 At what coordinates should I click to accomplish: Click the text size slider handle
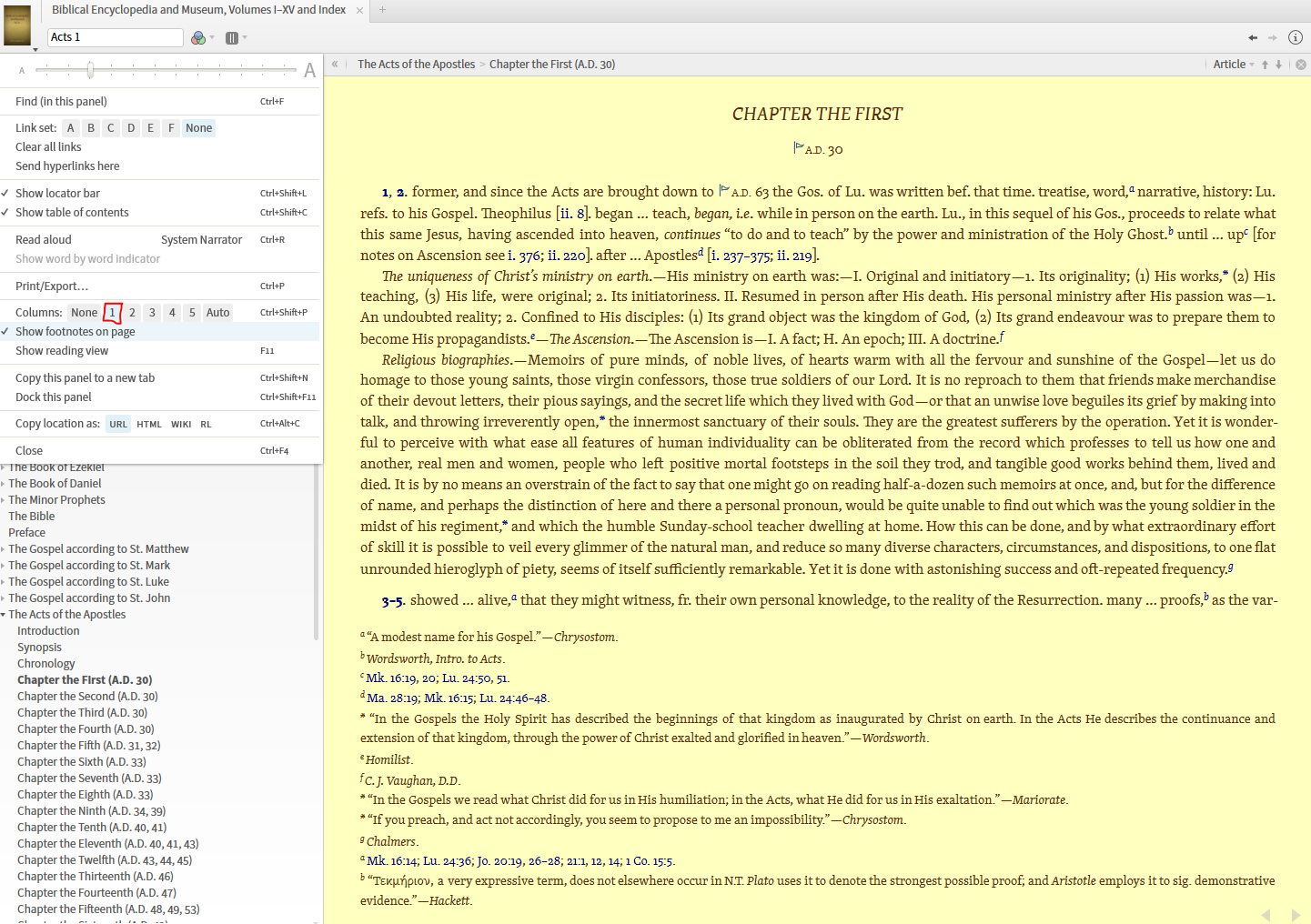pos(90,70)
